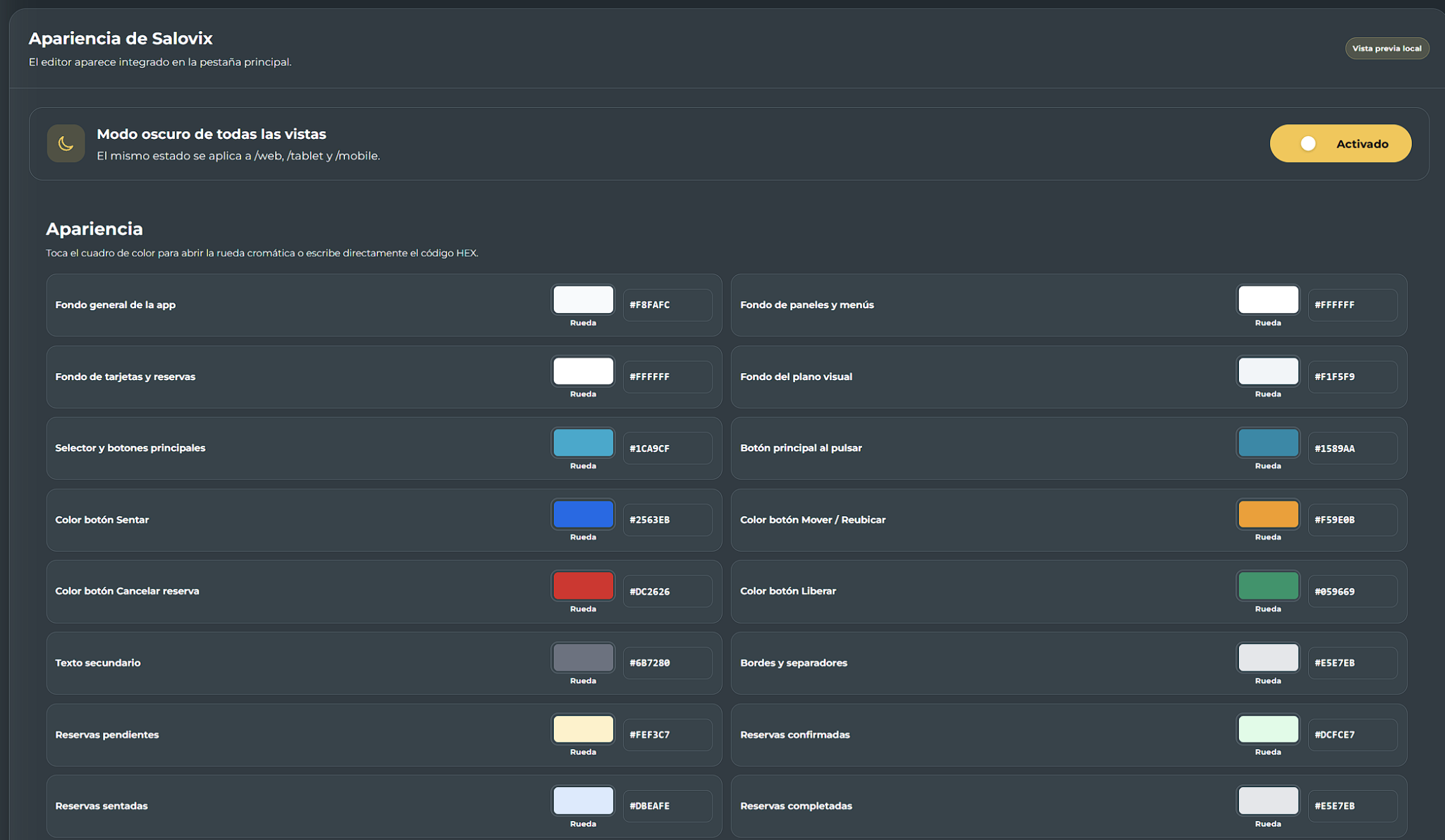Open the Reservas pendientes color swatch
The width and height of the screenshot is (1445, 840).
point(583,729)
